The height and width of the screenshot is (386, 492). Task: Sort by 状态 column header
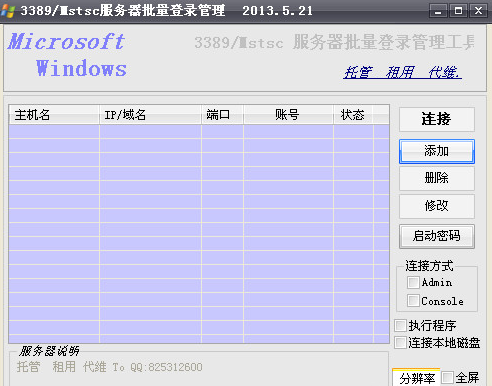coord(353,115)
